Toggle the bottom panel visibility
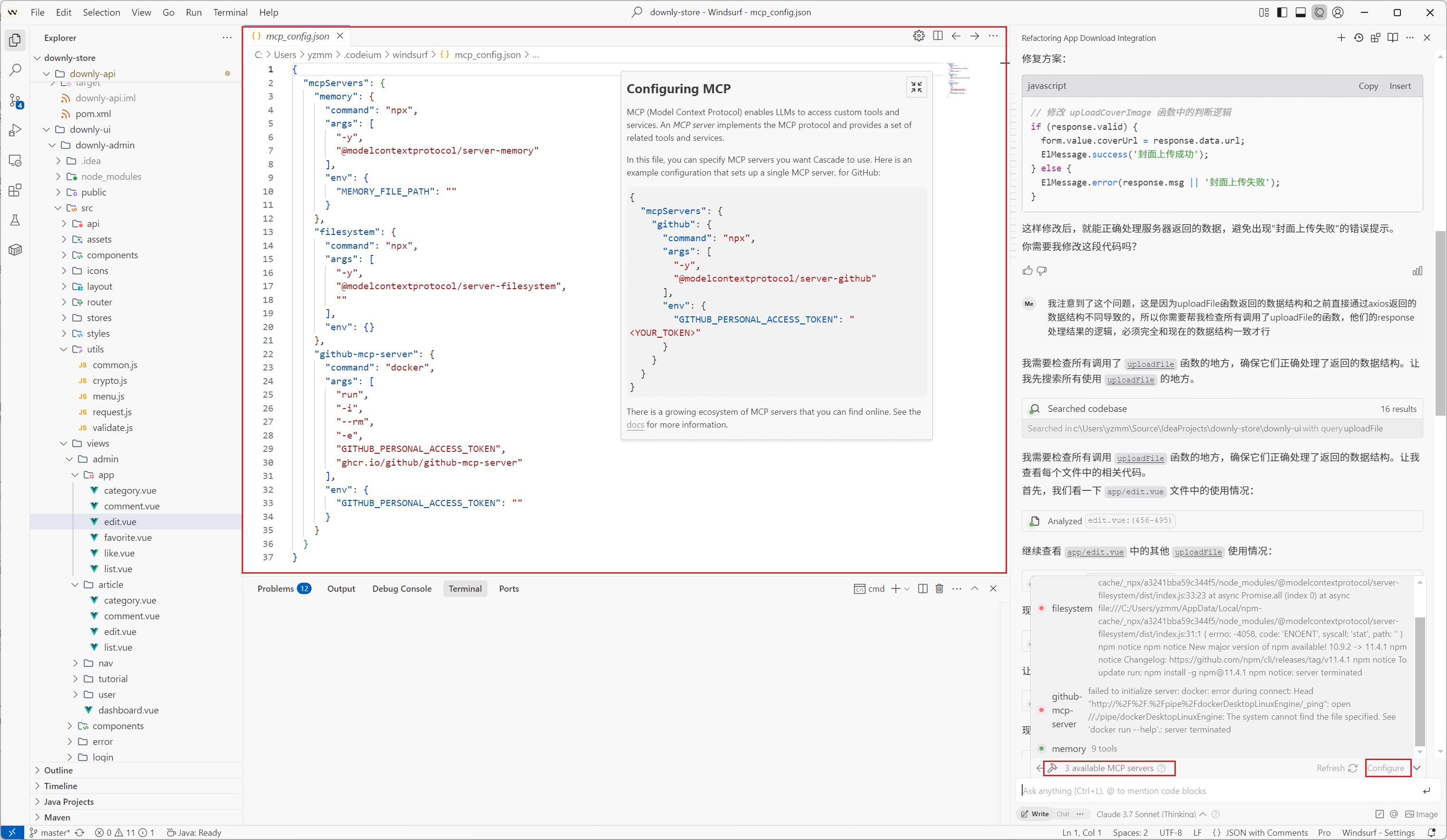Image resolution: width=1447 pixels, height=840 pixels. click(x=1300, y=12)
